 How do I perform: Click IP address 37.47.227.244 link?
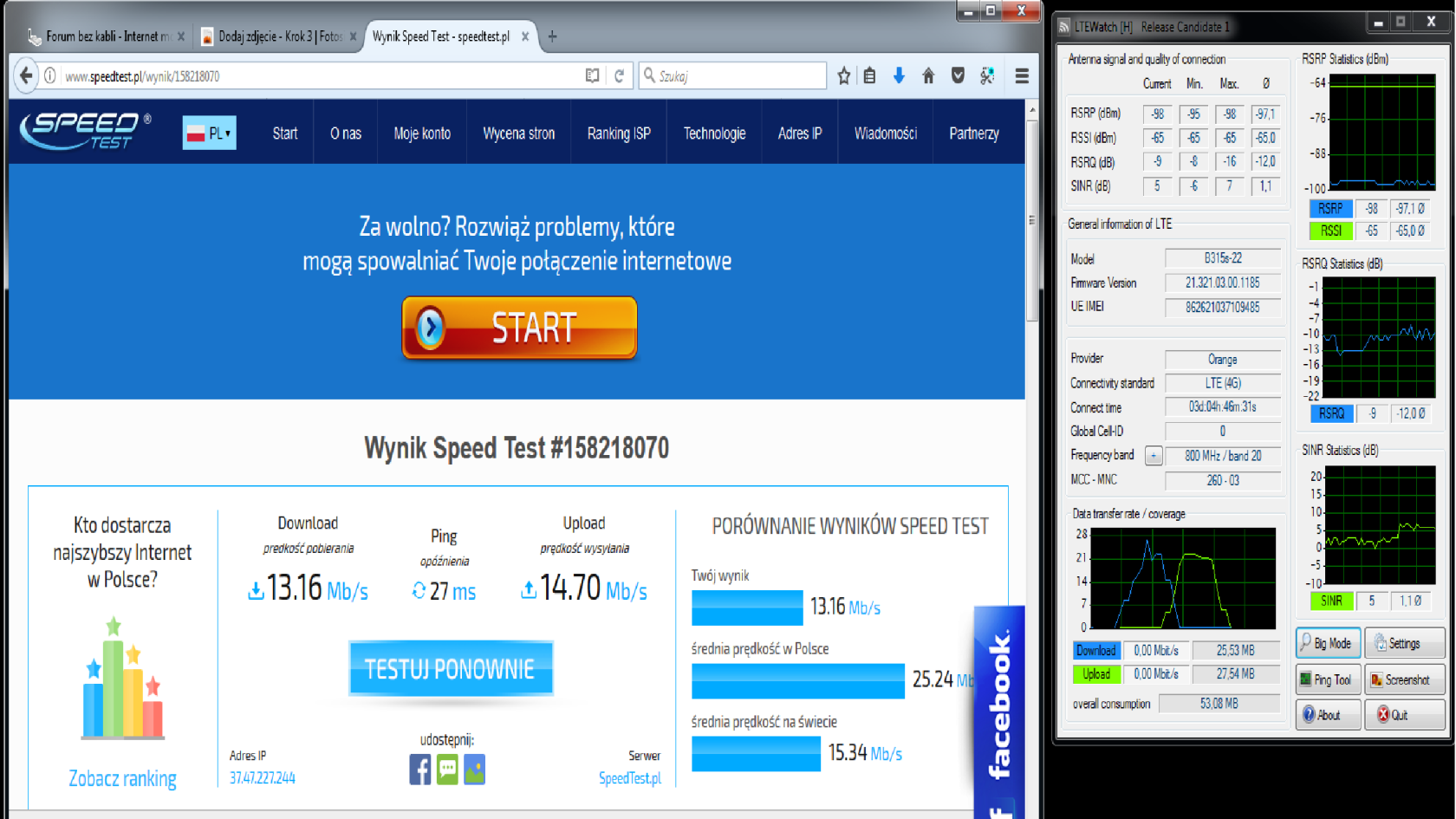(x=262, y=777)
